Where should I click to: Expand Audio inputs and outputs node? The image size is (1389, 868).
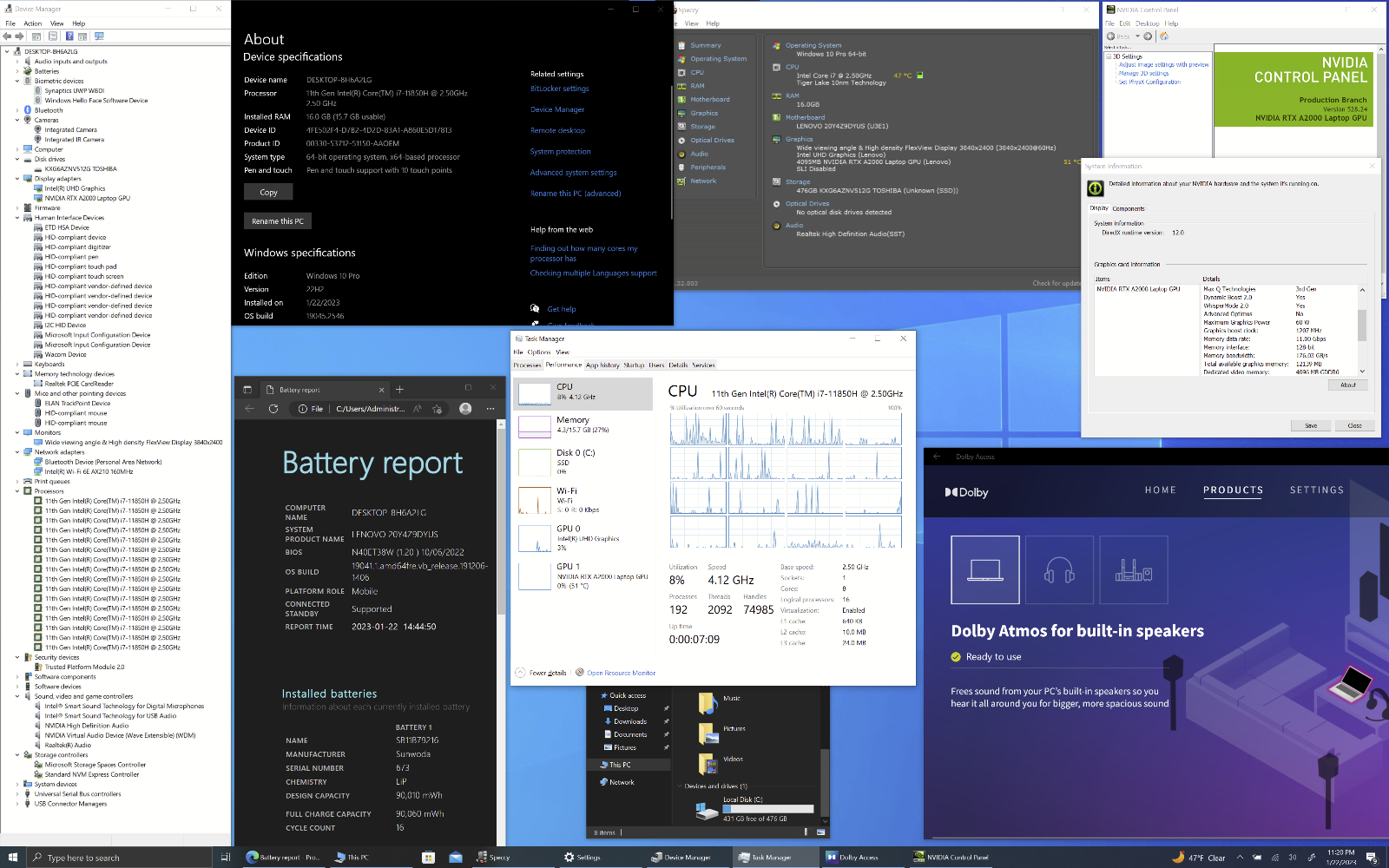pyautogui.click(x=16, y=62)
